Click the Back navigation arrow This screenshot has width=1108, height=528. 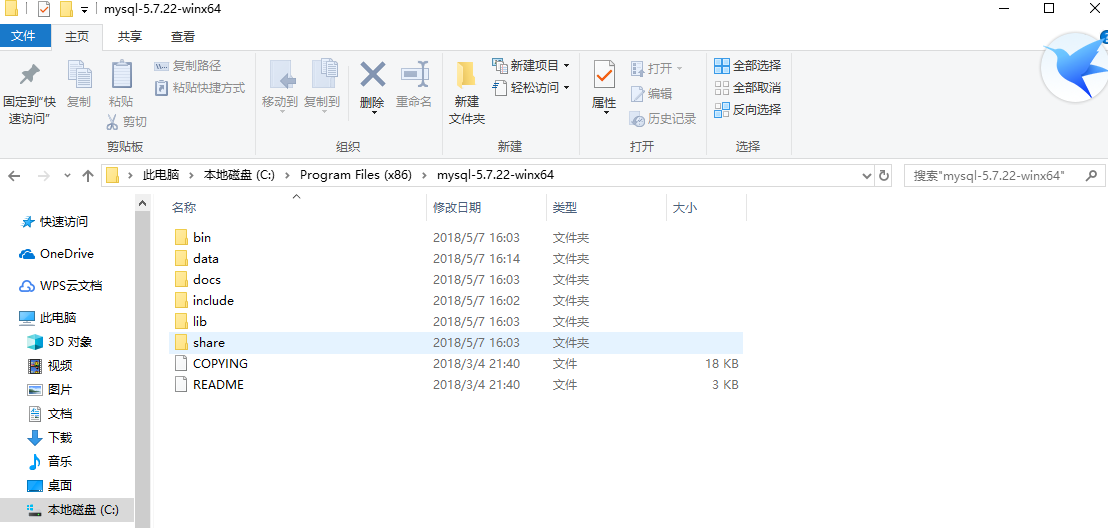pyautogui.click(x=15, y=176)
